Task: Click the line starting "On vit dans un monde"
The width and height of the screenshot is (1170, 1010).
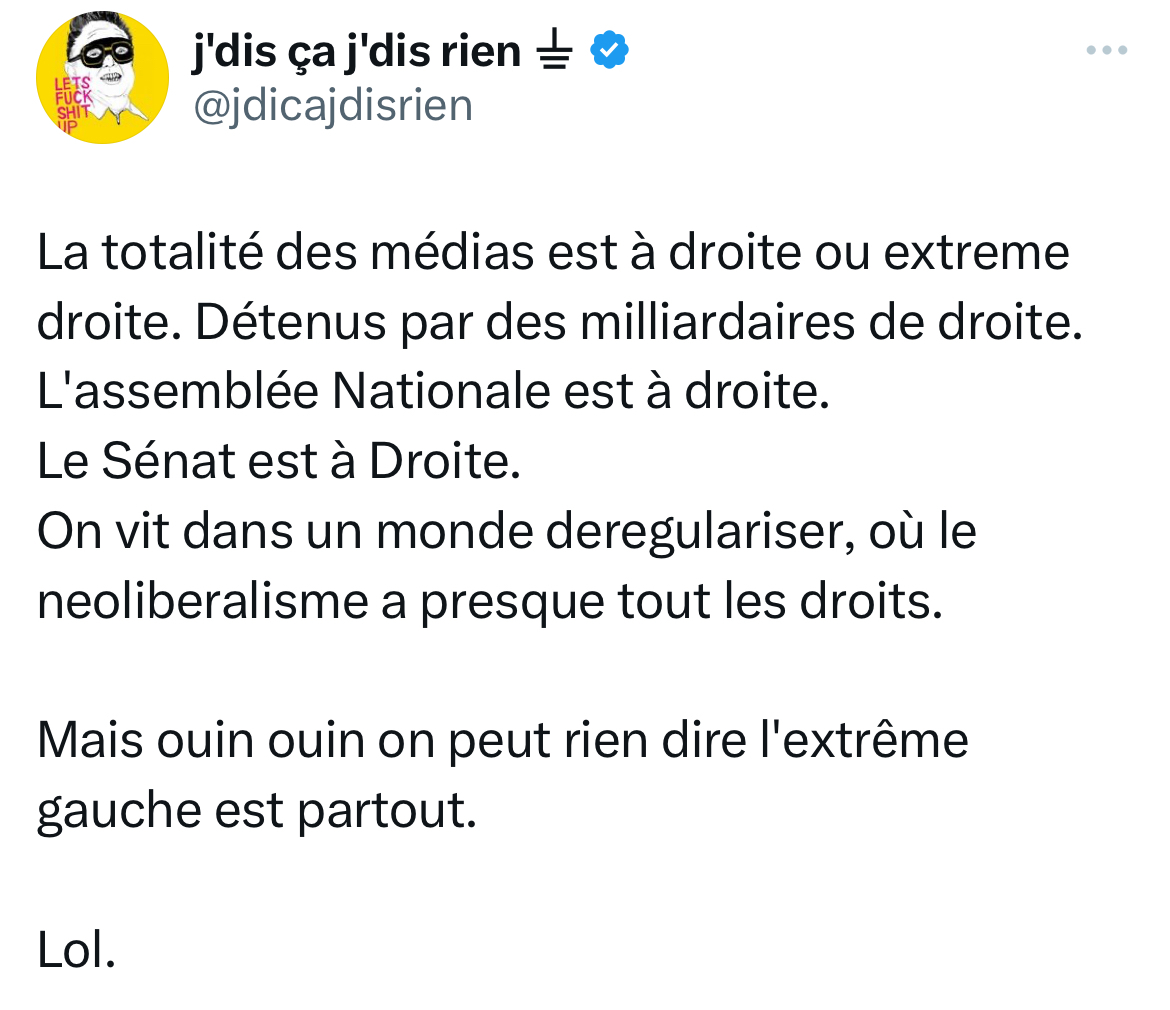Action: pyautogui.click(x=506, y=532)
